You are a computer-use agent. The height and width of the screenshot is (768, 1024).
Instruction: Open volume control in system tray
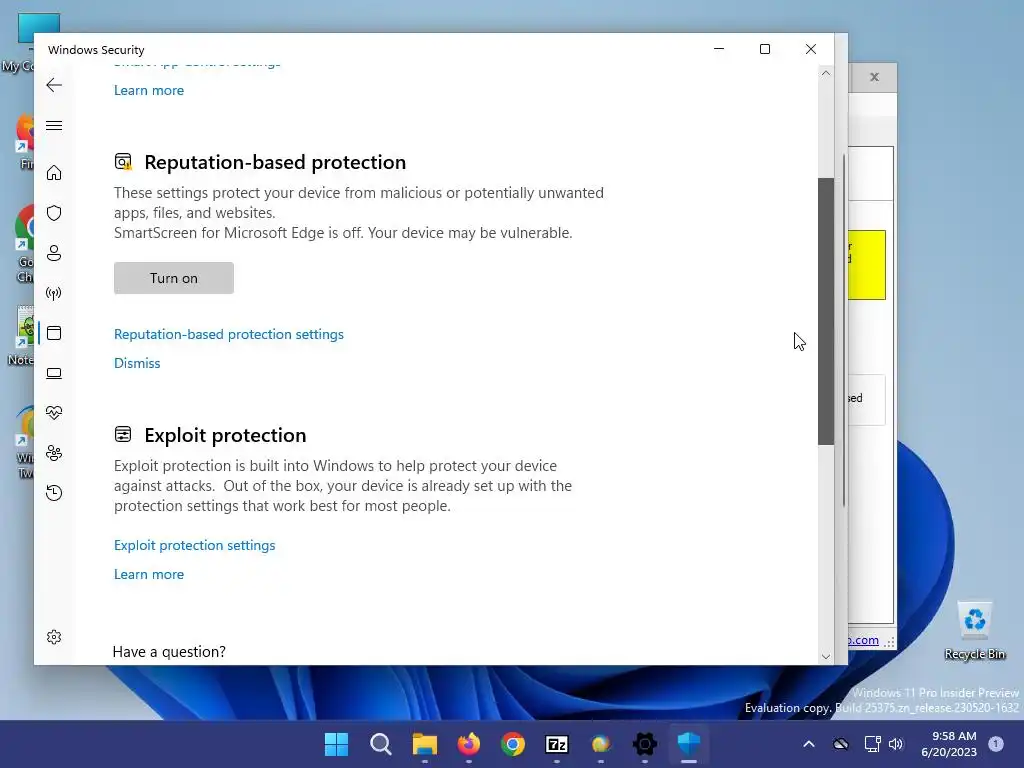click(x=896, y=744)
